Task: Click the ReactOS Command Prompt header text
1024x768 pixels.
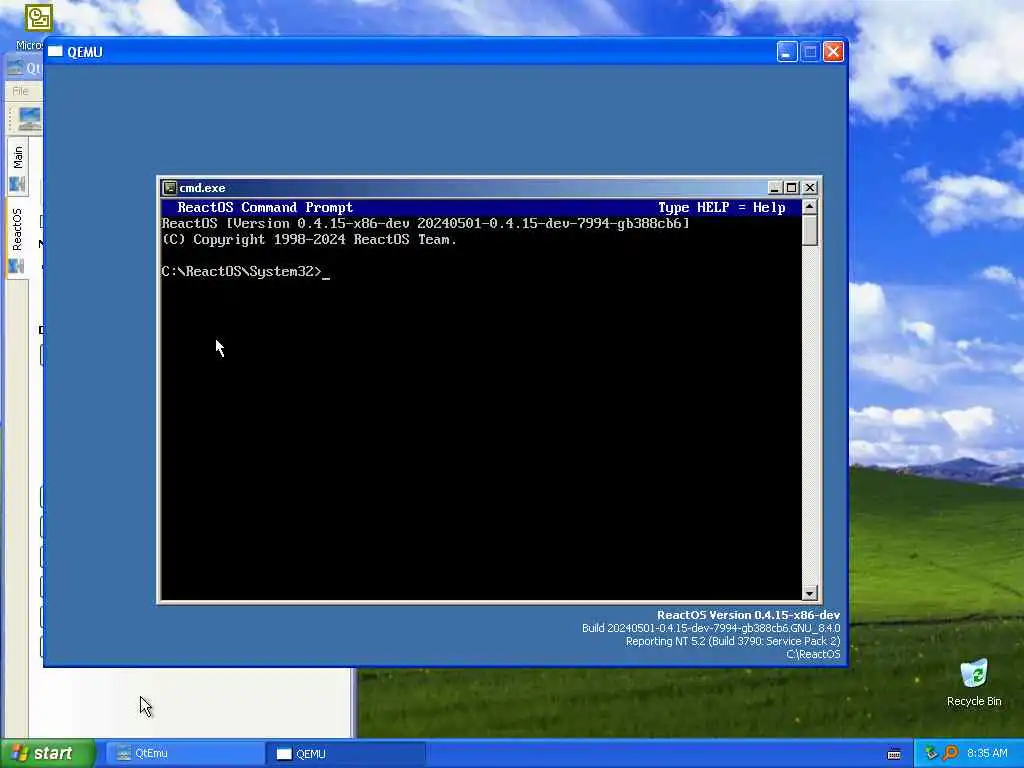Action: (265, 208)
